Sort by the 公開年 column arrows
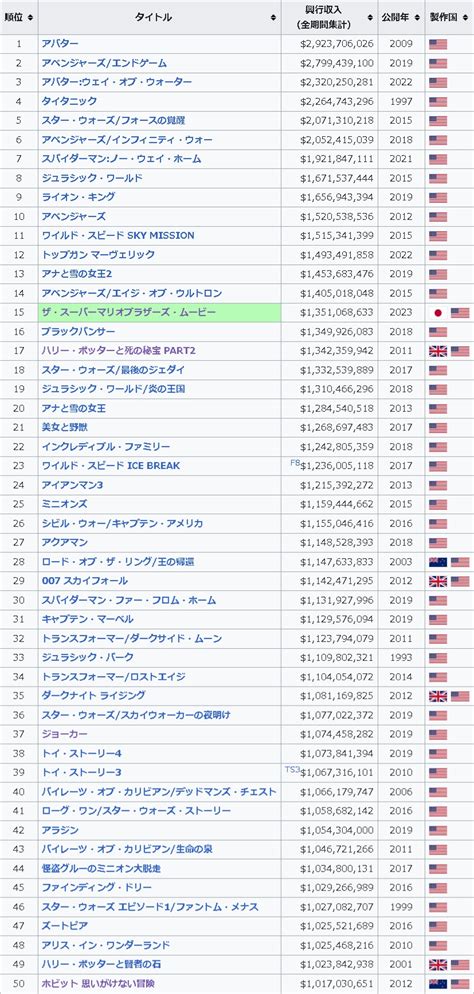The image size is (474, 994). coord(418,17)
